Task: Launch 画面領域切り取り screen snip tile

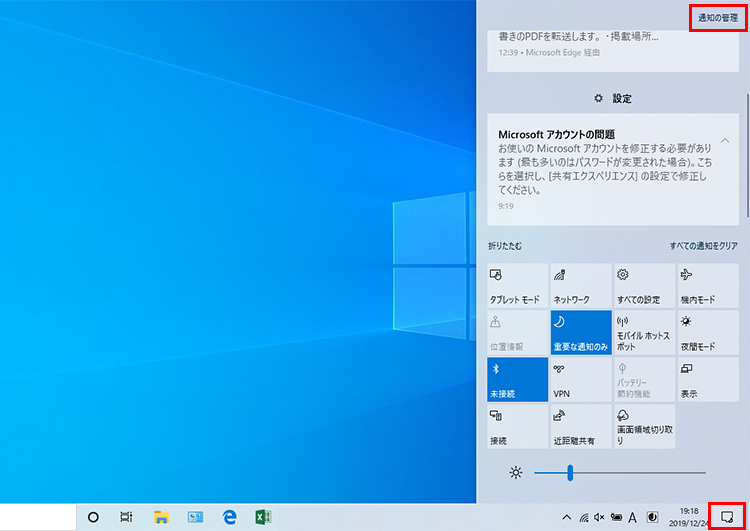Action: [x=644, y=427]
